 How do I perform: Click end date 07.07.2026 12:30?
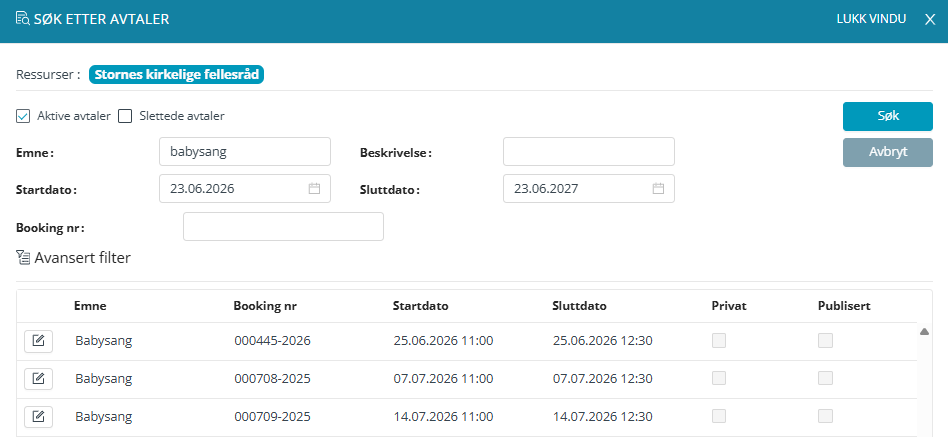603,379
